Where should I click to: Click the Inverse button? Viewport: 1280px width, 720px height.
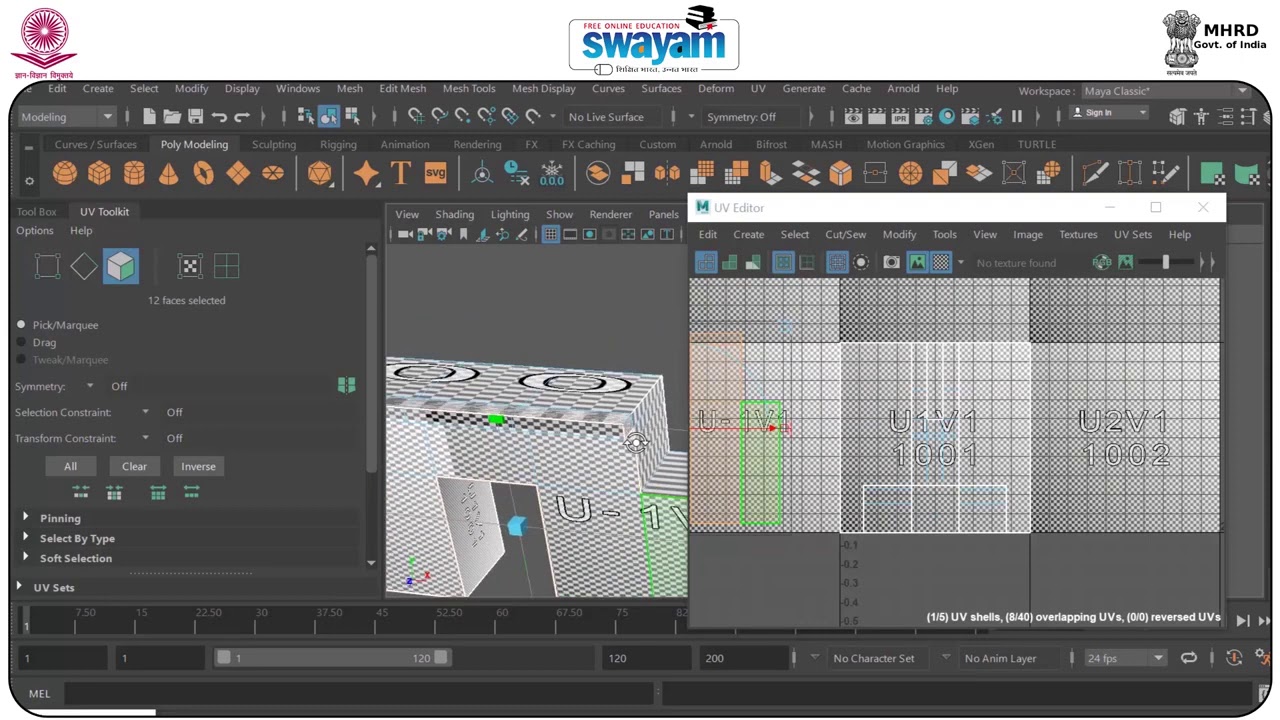pyautogui.click(x=198, y=466)
